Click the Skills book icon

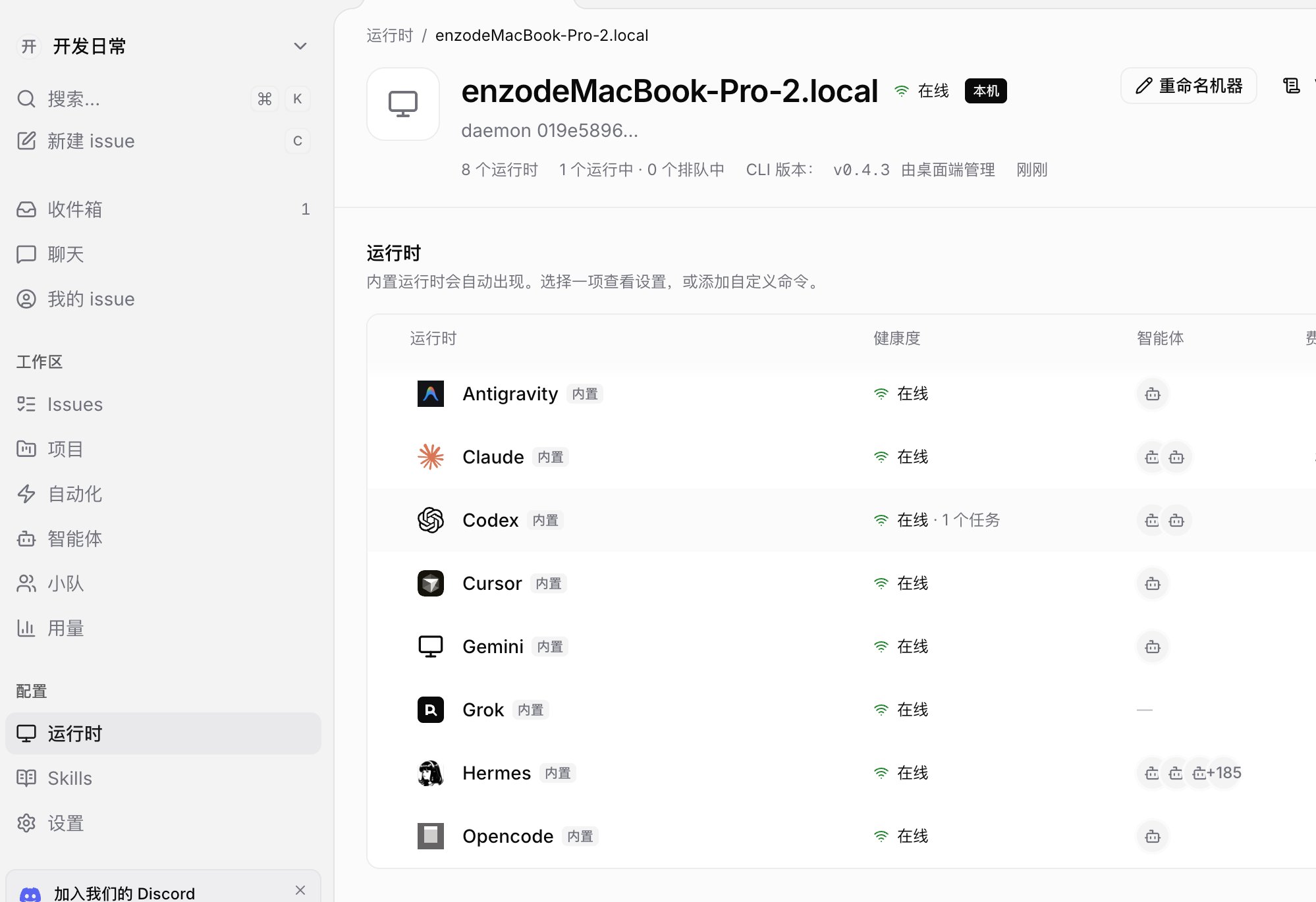click(26, 778)
